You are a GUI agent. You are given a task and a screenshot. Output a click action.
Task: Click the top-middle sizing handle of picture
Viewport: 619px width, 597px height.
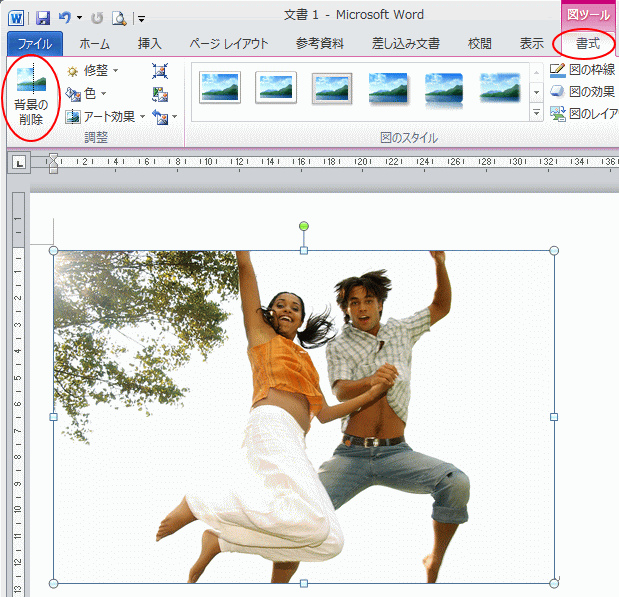304,250
